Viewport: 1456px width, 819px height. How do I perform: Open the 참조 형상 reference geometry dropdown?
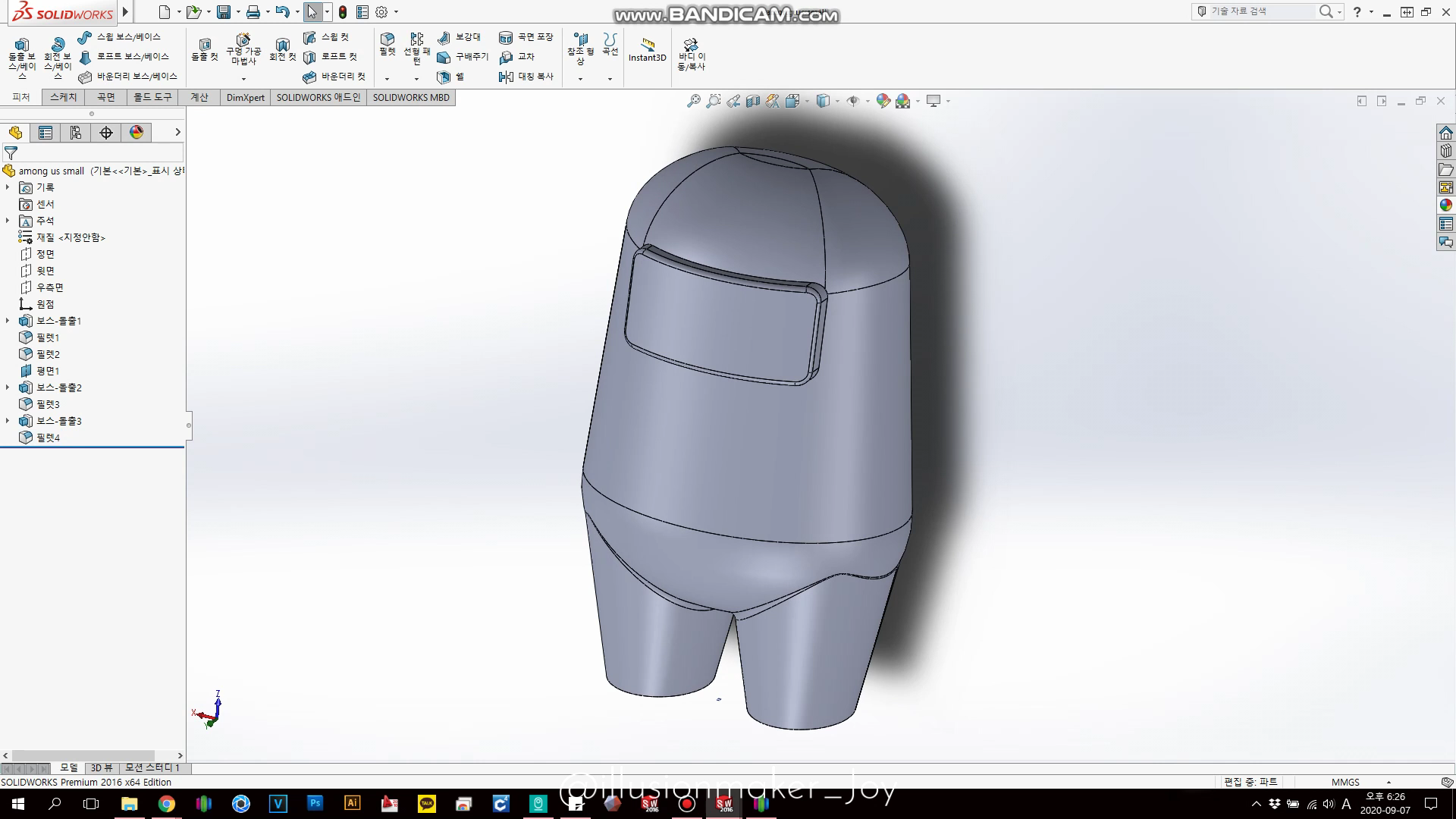[x=580, y=79]
